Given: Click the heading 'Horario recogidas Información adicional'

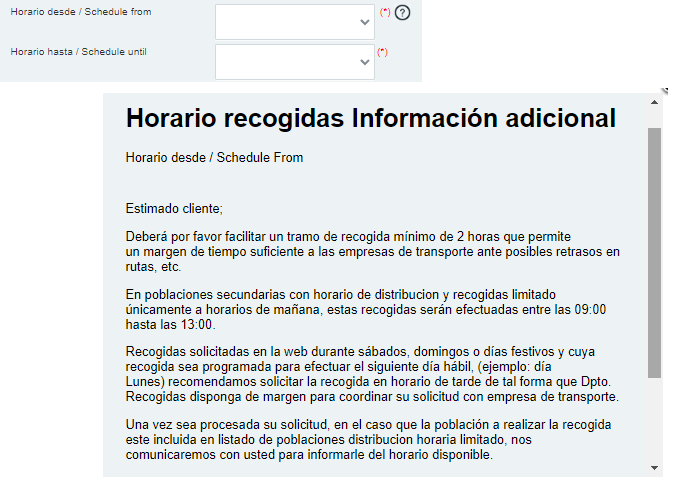Looking at the screenshot, I should (370, 118).
